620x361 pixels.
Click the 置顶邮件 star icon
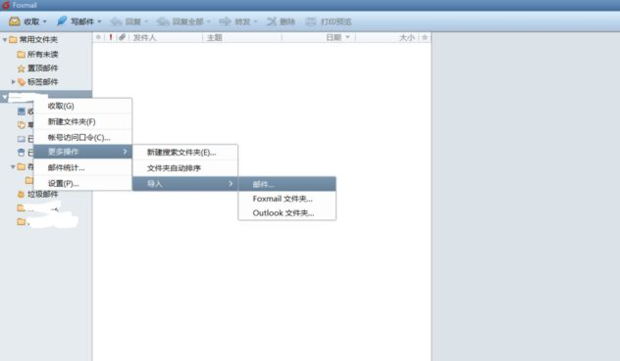point(21,68)
